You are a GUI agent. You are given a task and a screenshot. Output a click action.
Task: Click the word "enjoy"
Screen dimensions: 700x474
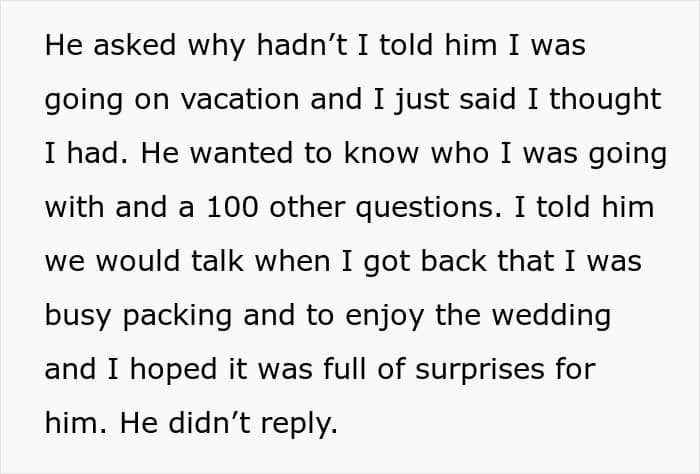point(384,317)
